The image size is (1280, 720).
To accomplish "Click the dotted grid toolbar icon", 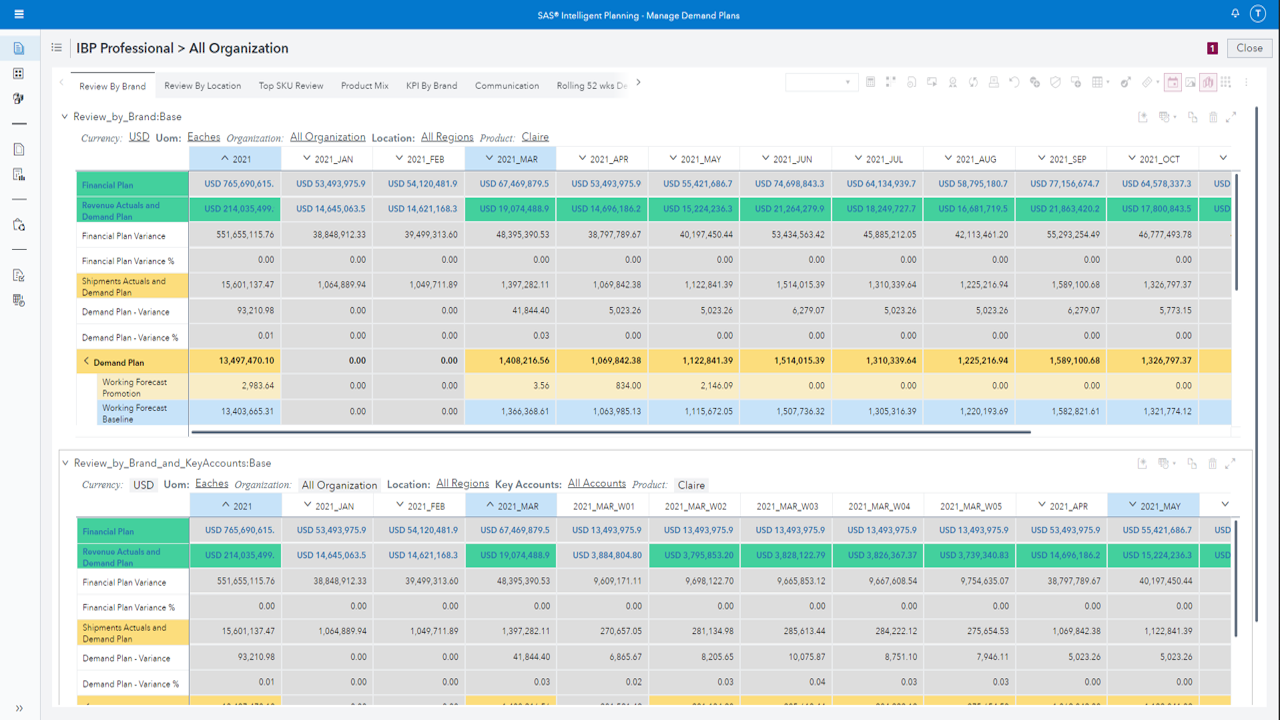I will point(1225,83).
